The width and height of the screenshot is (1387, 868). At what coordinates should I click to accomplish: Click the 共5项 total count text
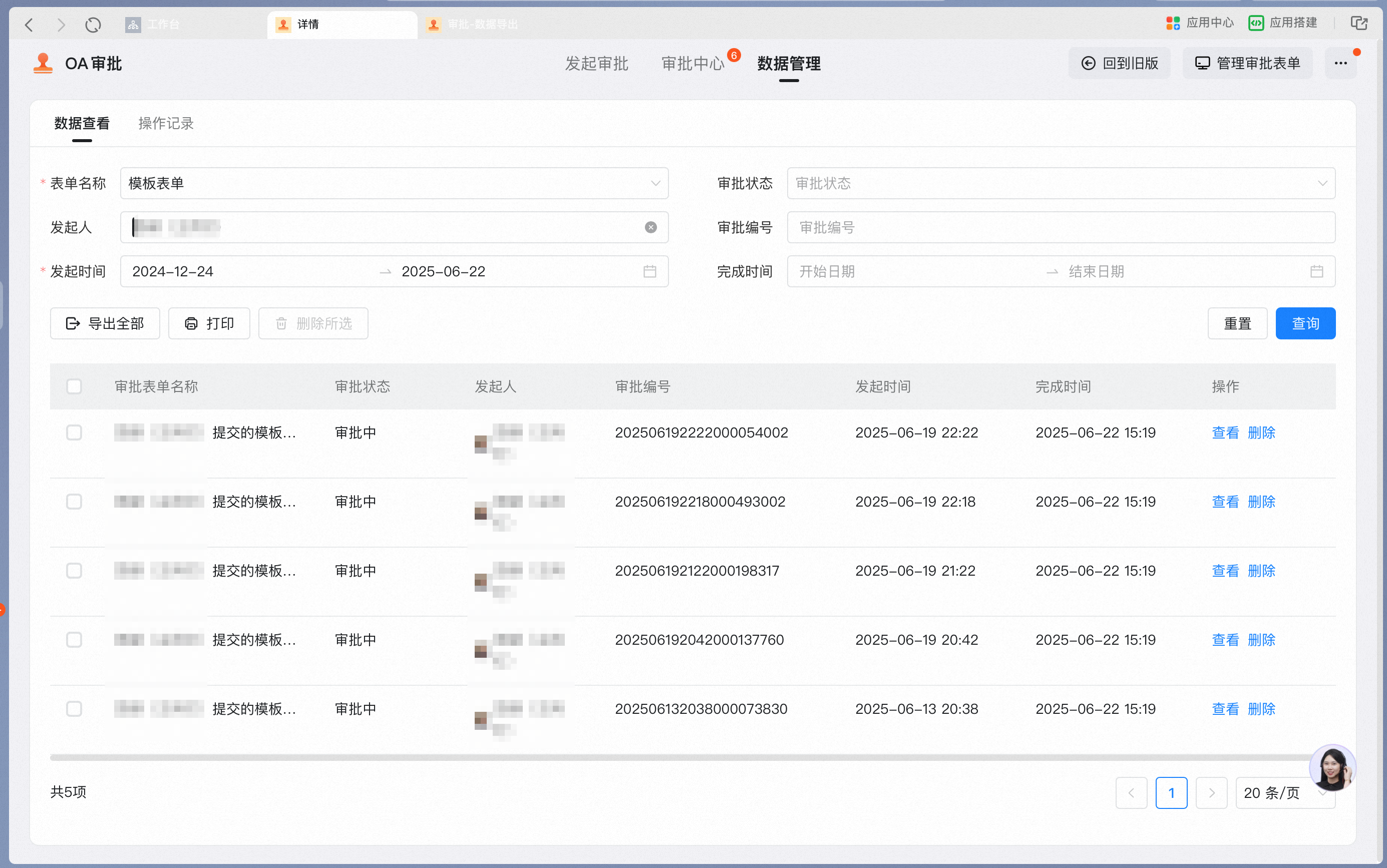pyautogui.click(x=68, y=792)
